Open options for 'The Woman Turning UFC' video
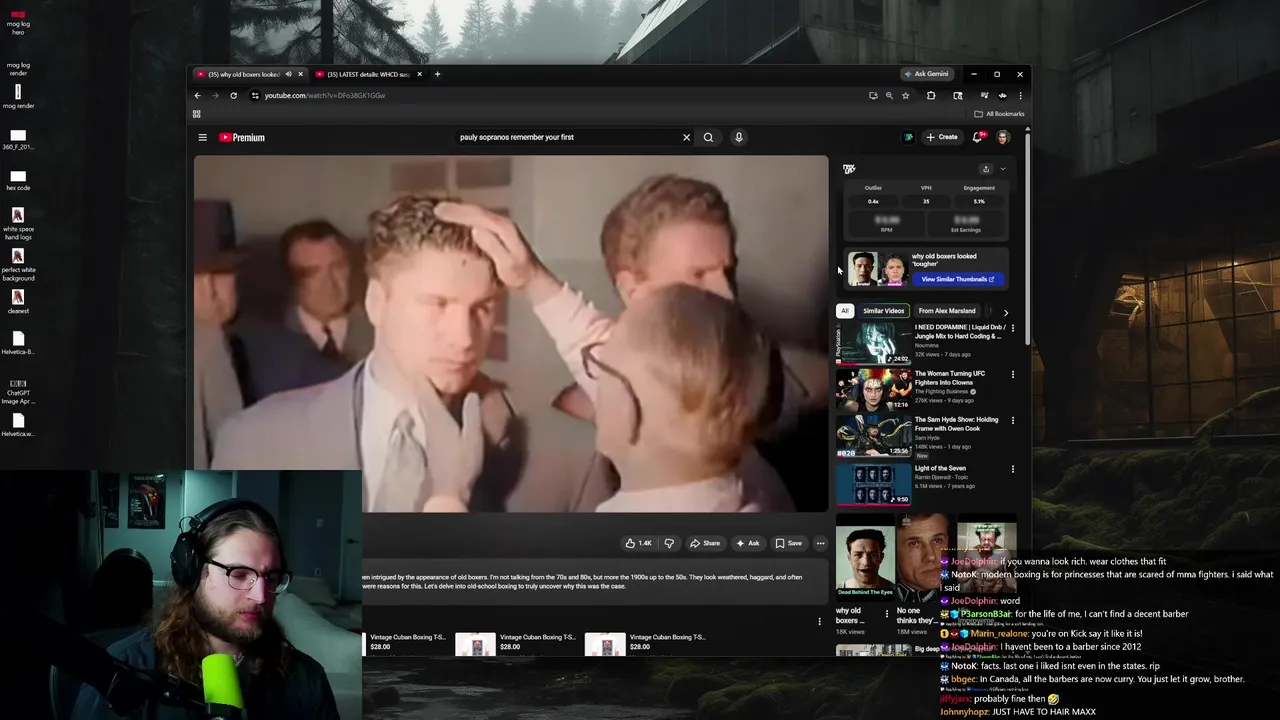The image size is (1280, 720). pos(1013,375)
